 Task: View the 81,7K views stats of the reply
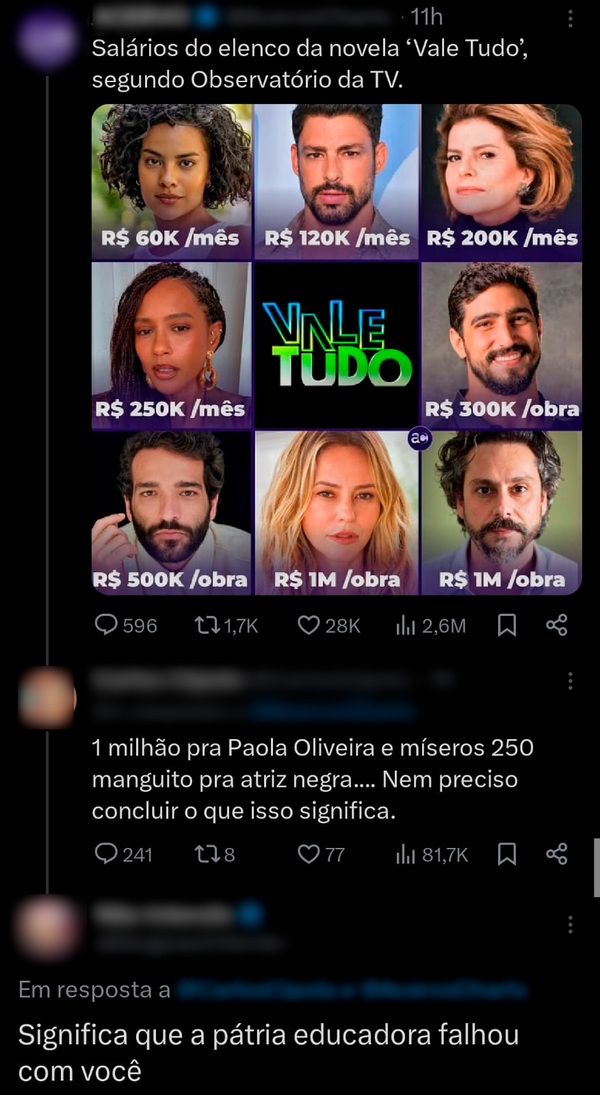[432, 854]
